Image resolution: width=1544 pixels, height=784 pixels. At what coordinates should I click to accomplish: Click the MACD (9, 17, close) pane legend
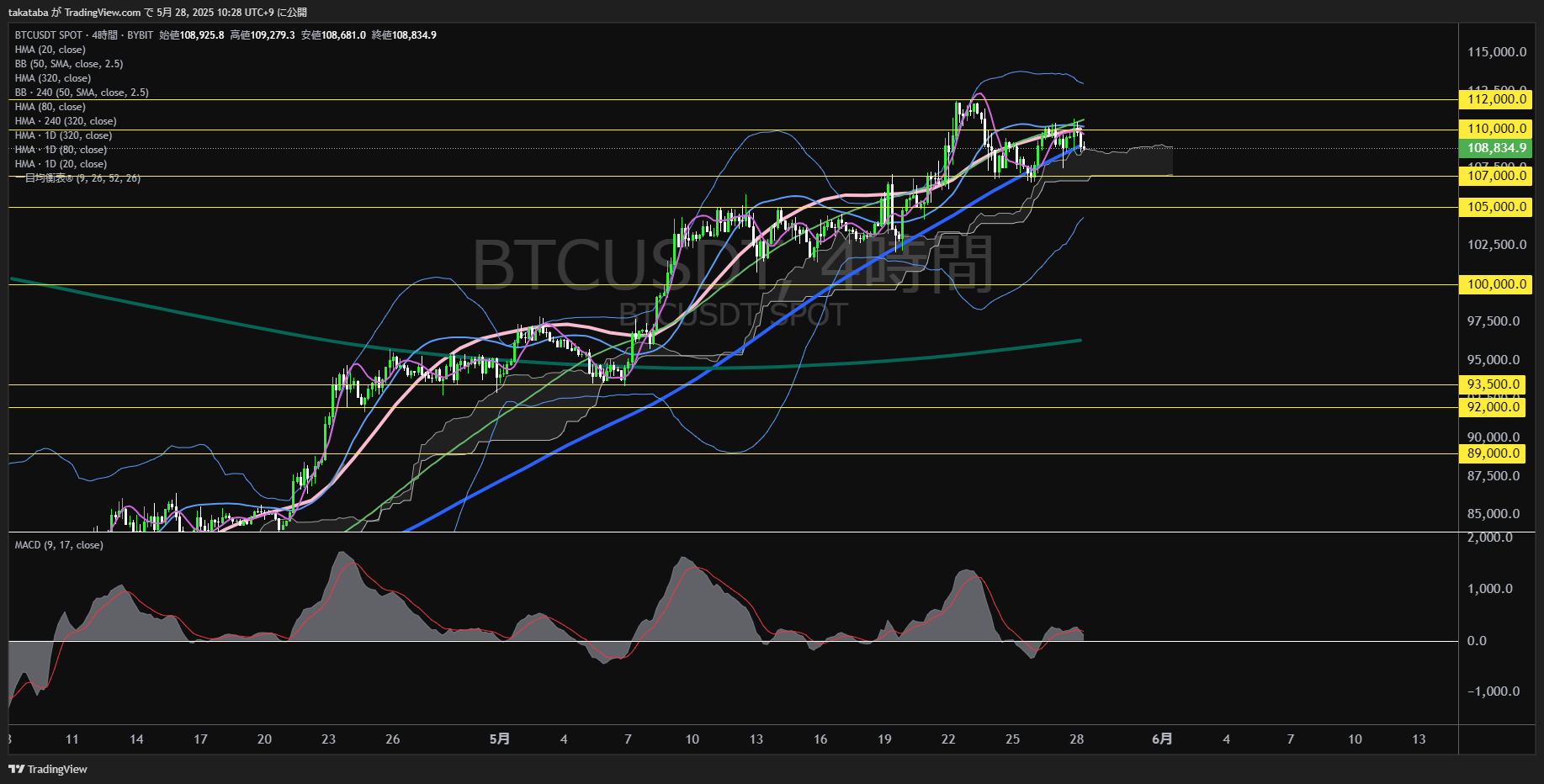click(x=59, y=545)
